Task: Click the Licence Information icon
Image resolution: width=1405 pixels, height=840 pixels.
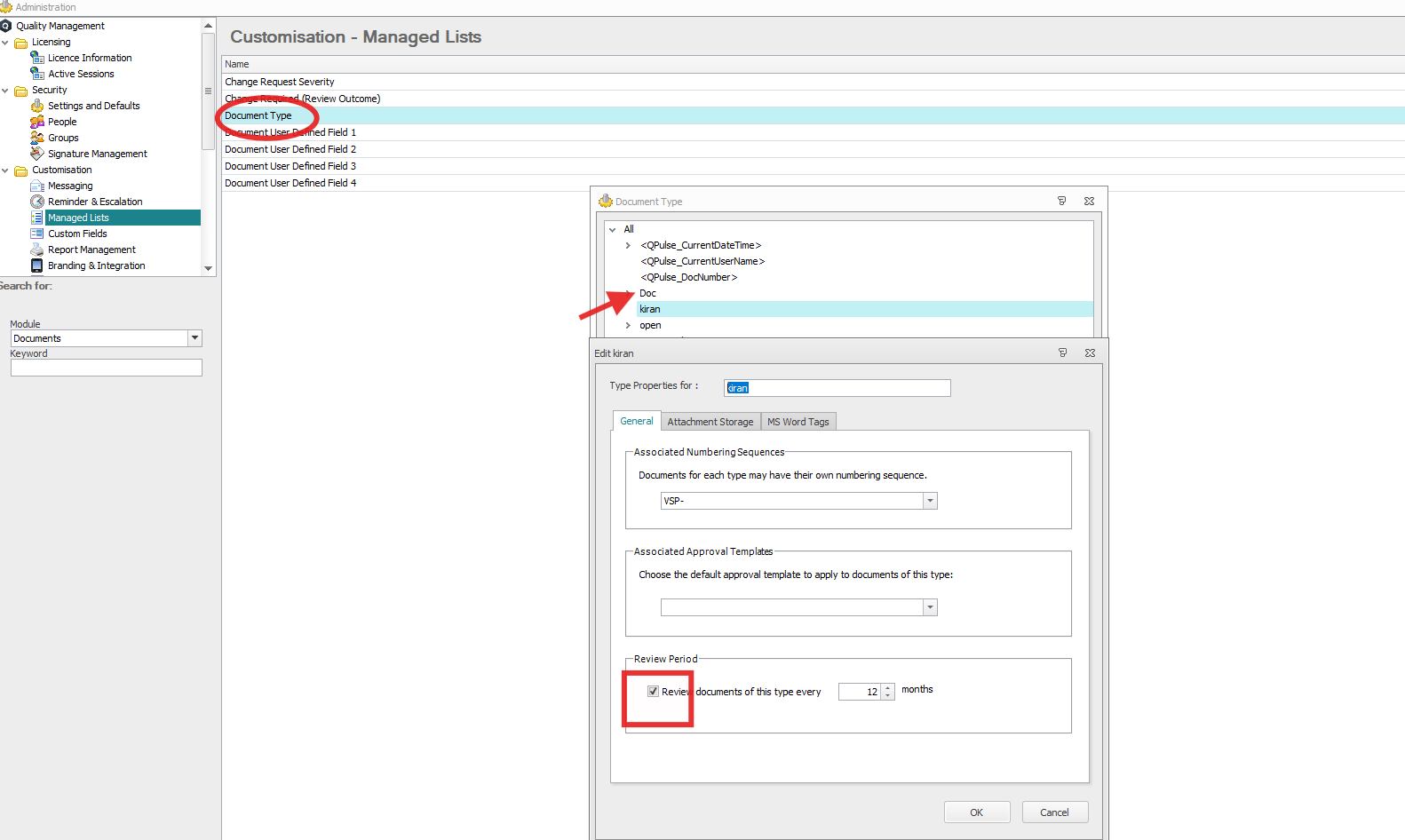Action: pos(37,58)
